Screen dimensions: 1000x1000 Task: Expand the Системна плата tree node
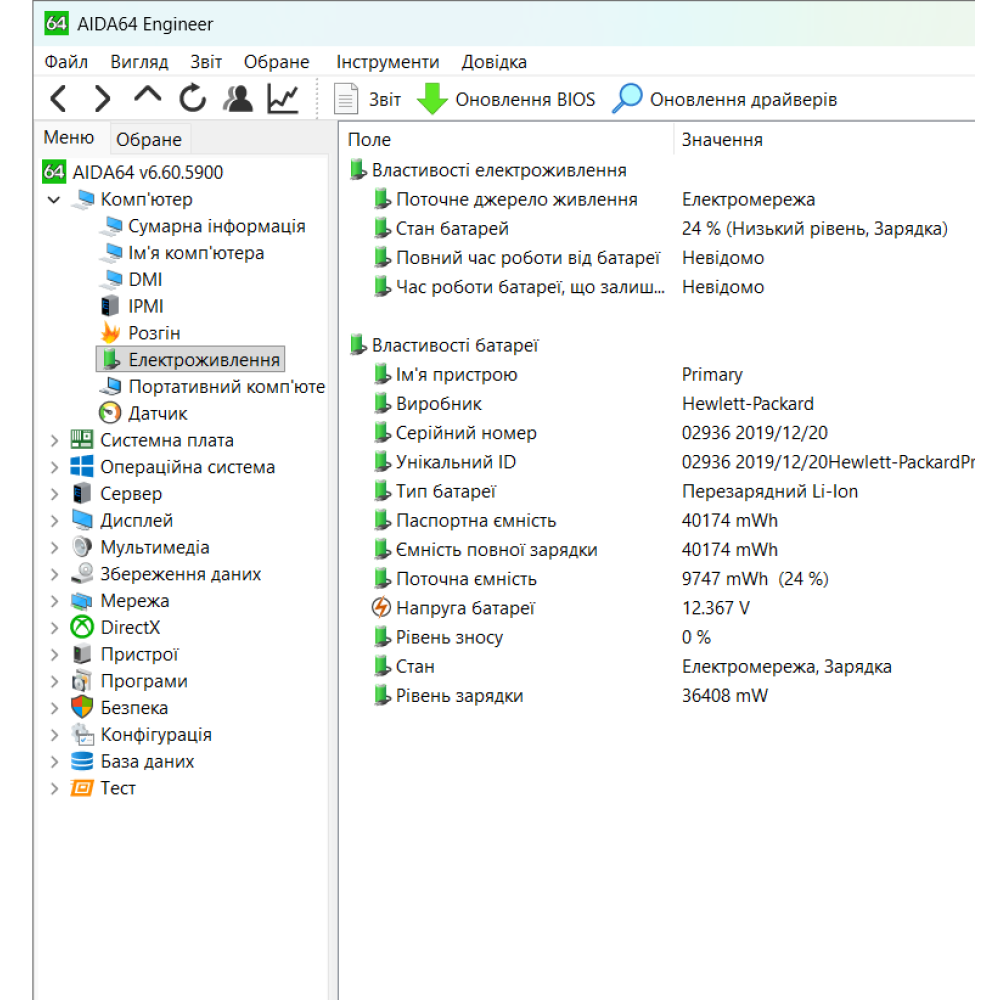(54, 440)
